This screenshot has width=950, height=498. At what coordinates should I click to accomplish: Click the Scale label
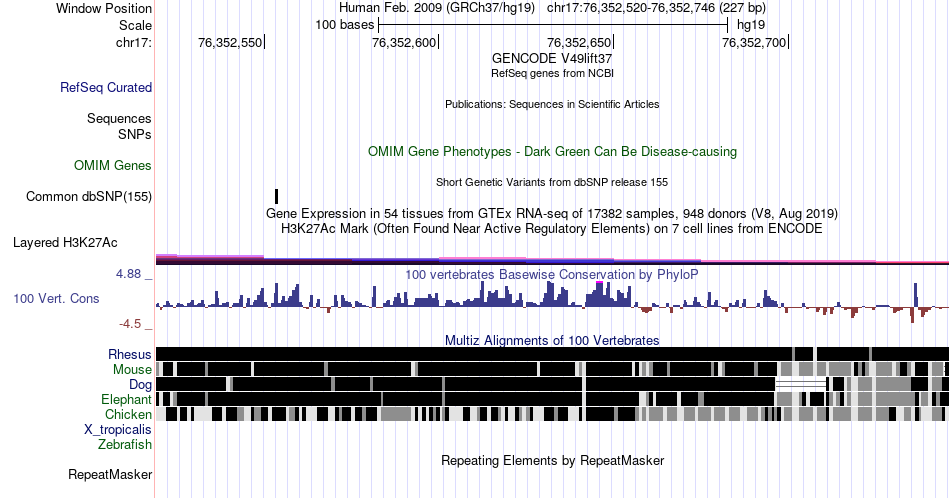click(x=136, y=25)
